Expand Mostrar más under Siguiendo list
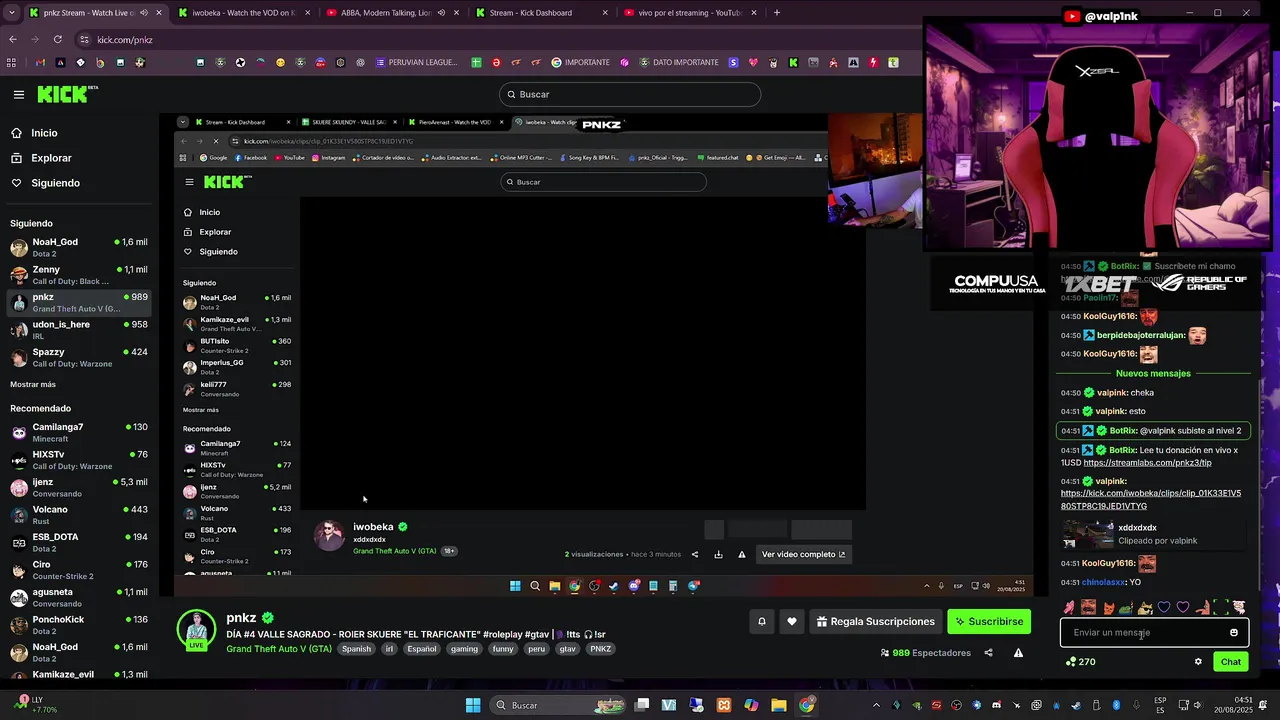1280x720 pixels. [x=33, y=384]
